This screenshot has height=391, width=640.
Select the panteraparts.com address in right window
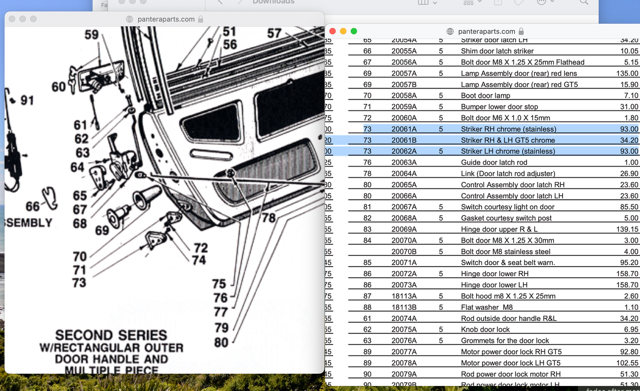[x=486, y=31]
